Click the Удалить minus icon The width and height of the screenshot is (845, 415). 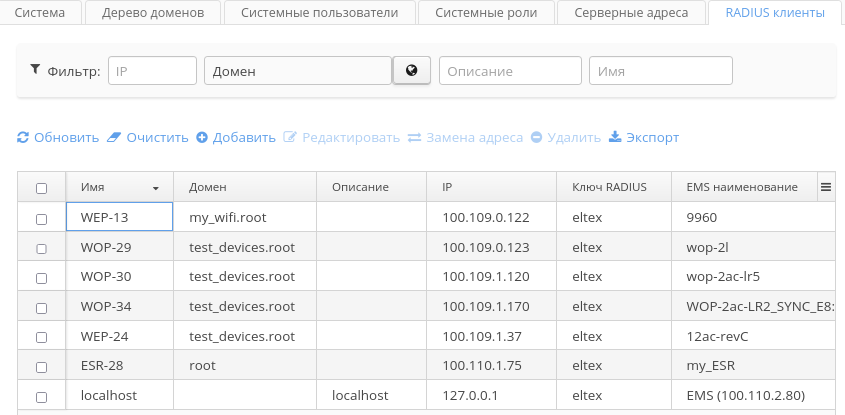pyautogui.click(x=537, y=138)
